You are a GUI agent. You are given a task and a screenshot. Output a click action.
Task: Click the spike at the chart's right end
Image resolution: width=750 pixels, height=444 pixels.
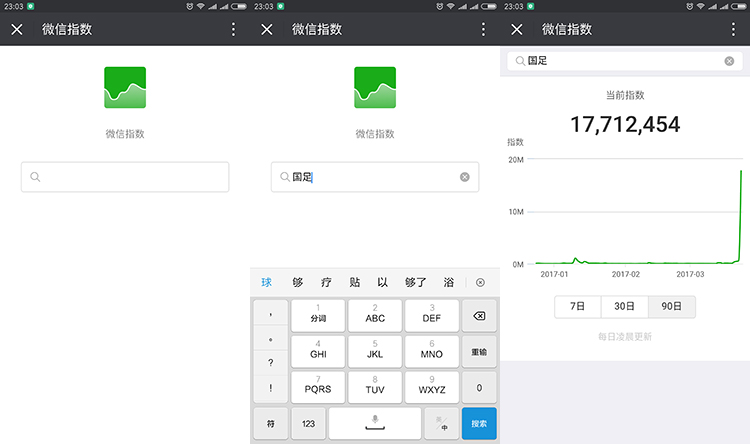740,215
